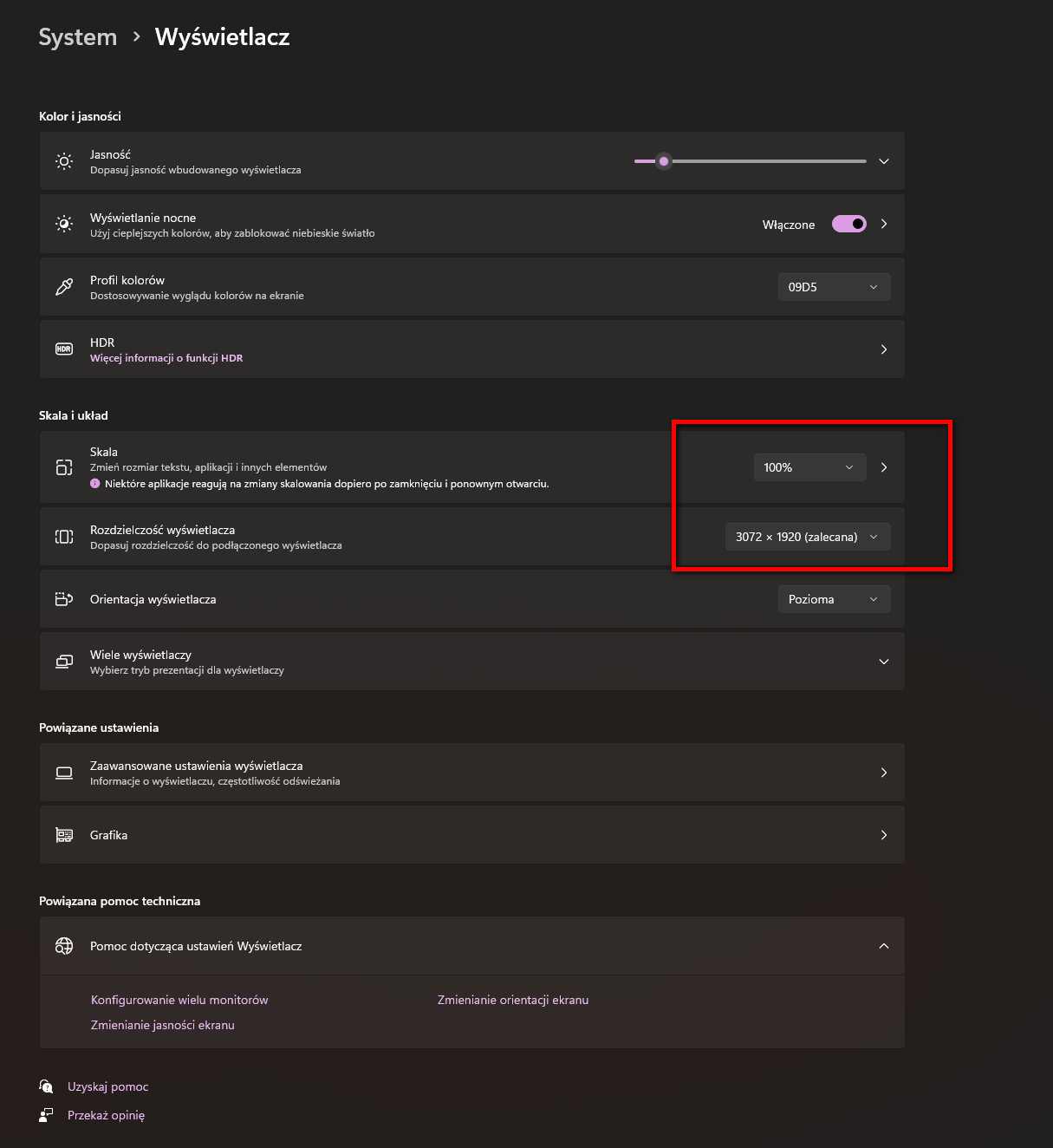The width and height of the screenshot is (1053, 1148).
Task: Click the HDR badge icon
Action: (64, 349)
